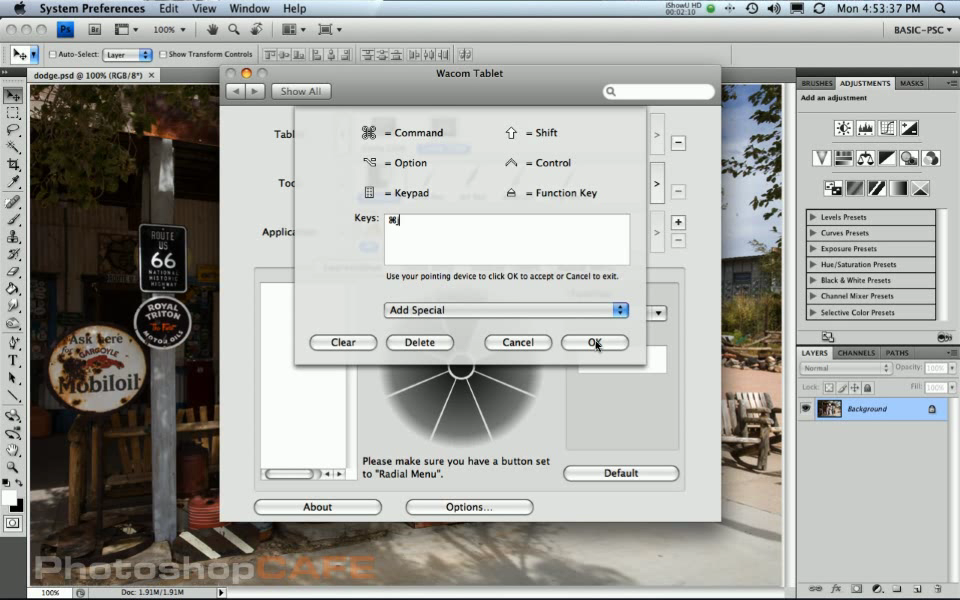The height and width of the screenshot is (600, 960).
Task: Add a Color Balance adjustment
Action: (x=865, y=158)
